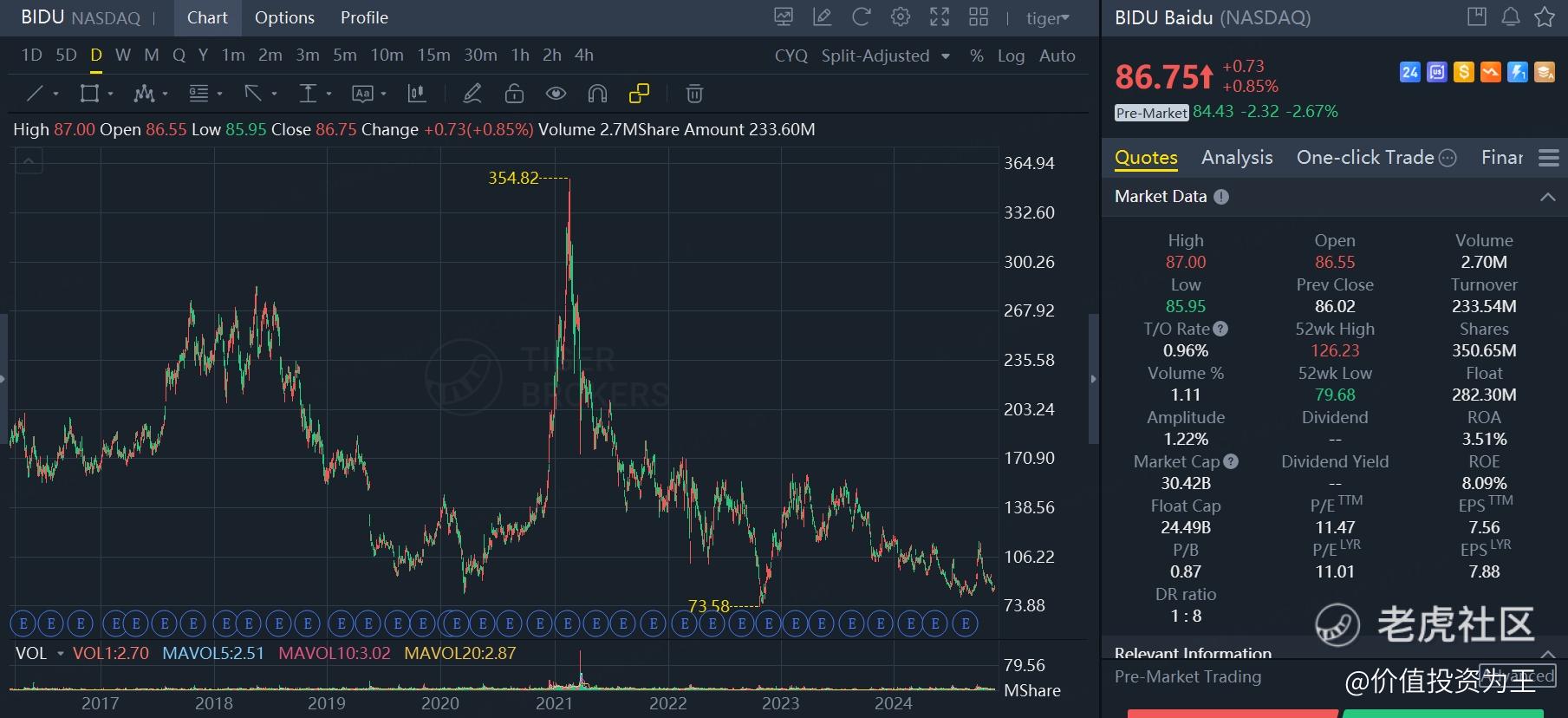Select the trend line drawing tool
Screen dimensions: 1568x718
click(x=36, y=94)
